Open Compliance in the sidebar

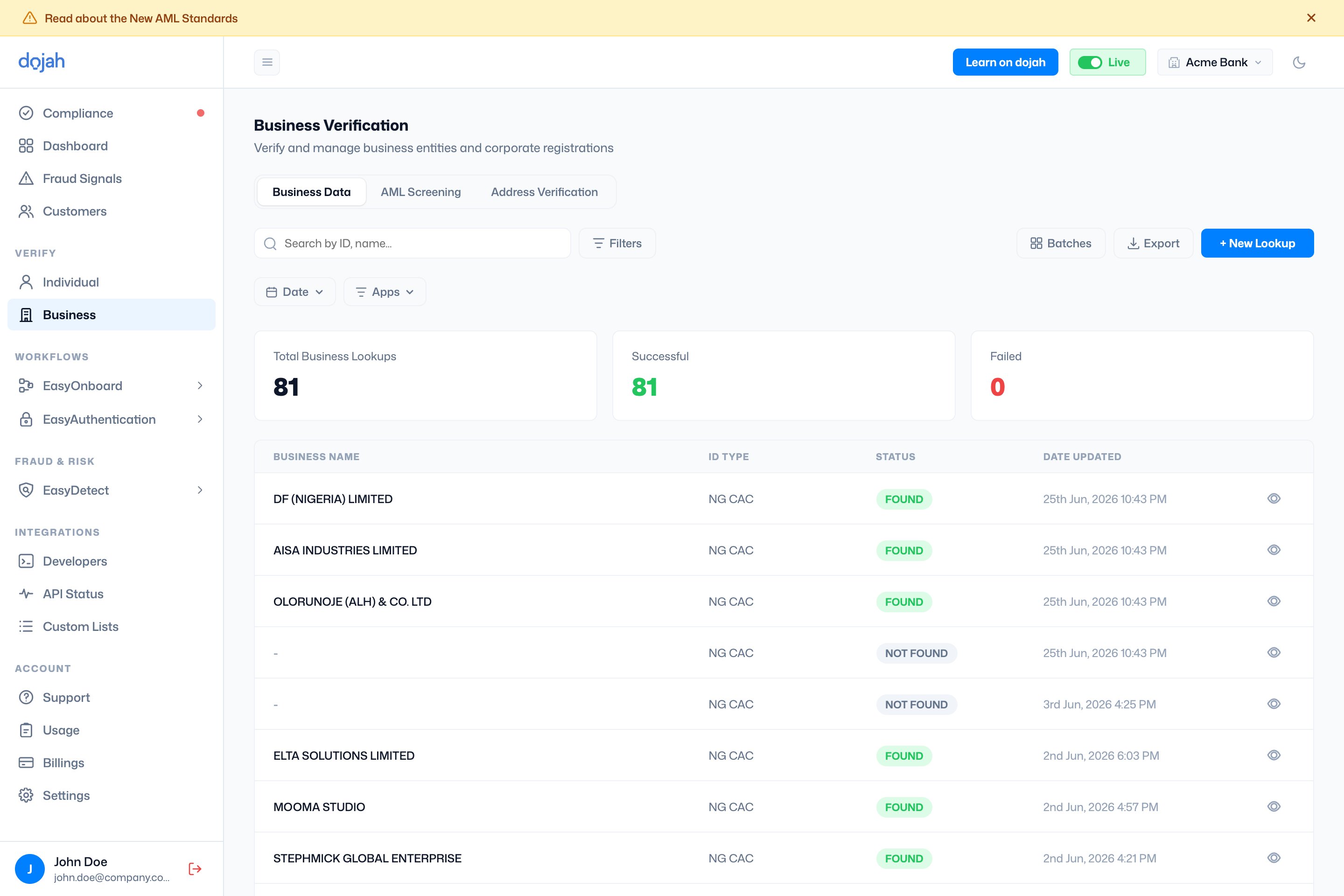(x=112, y=113)
